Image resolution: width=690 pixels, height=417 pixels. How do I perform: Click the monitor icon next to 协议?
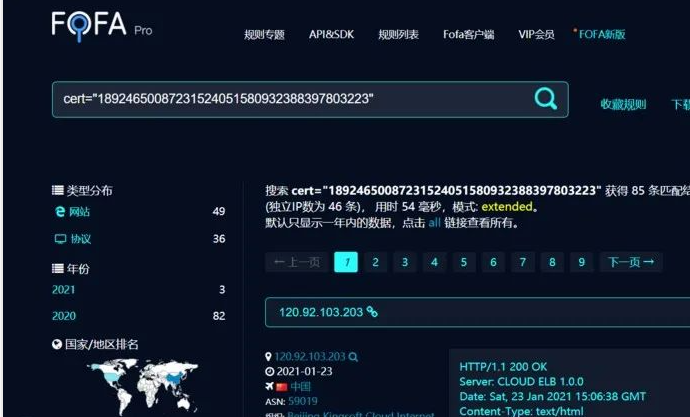coord(60,239)
